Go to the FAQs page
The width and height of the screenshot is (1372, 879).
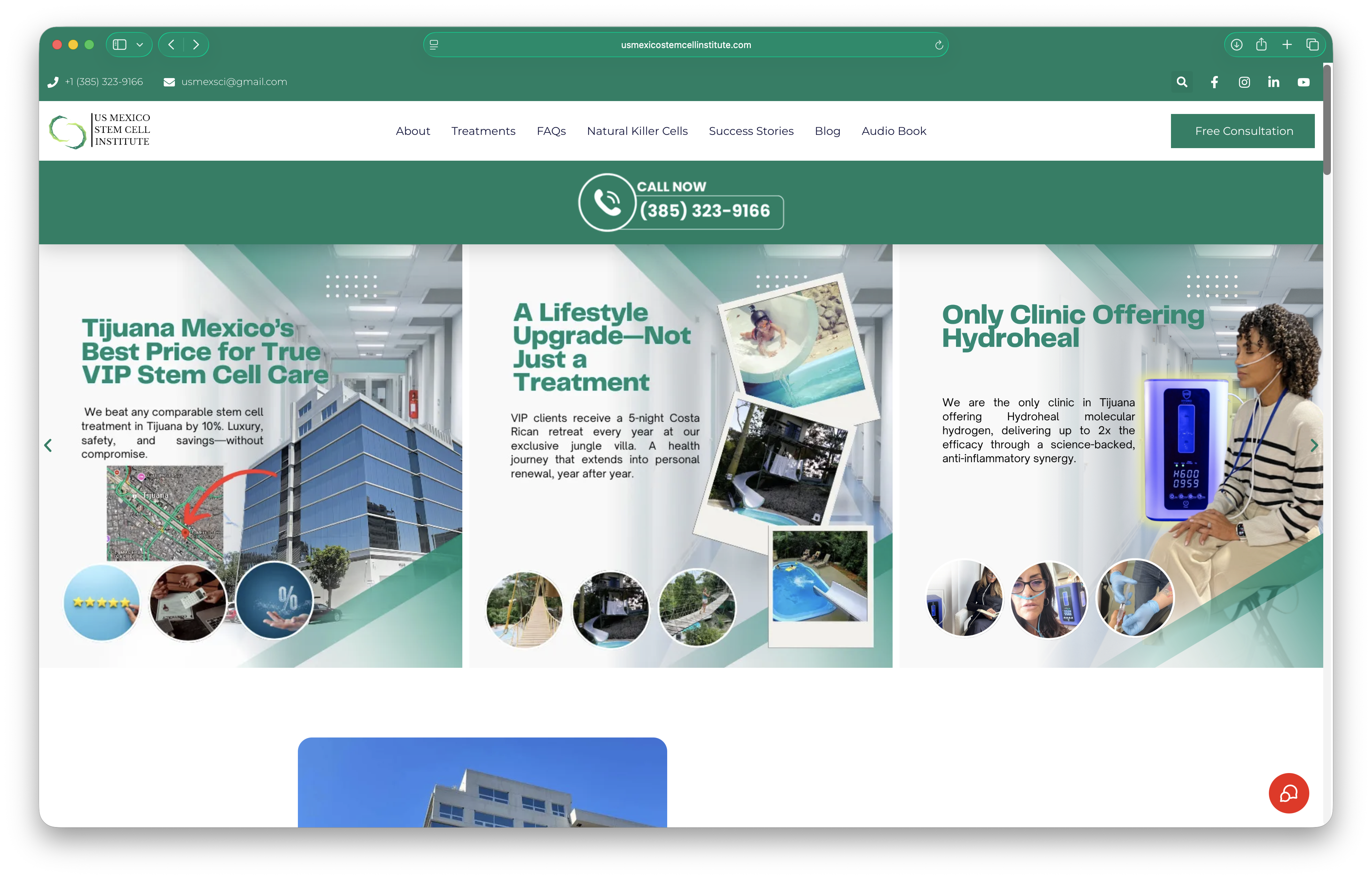[x=551, y=131]
